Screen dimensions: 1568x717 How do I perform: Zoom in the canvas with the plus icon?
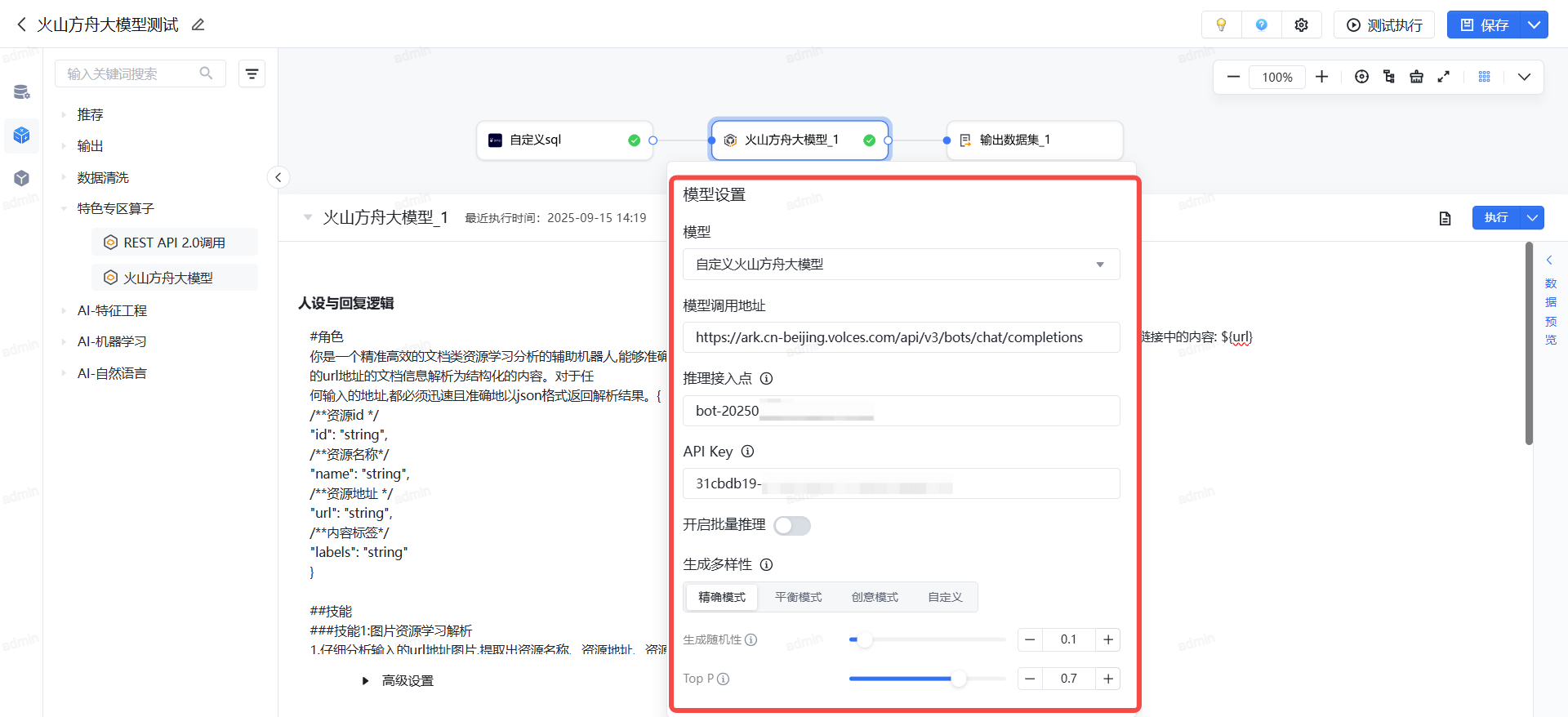pos(1322,77)
